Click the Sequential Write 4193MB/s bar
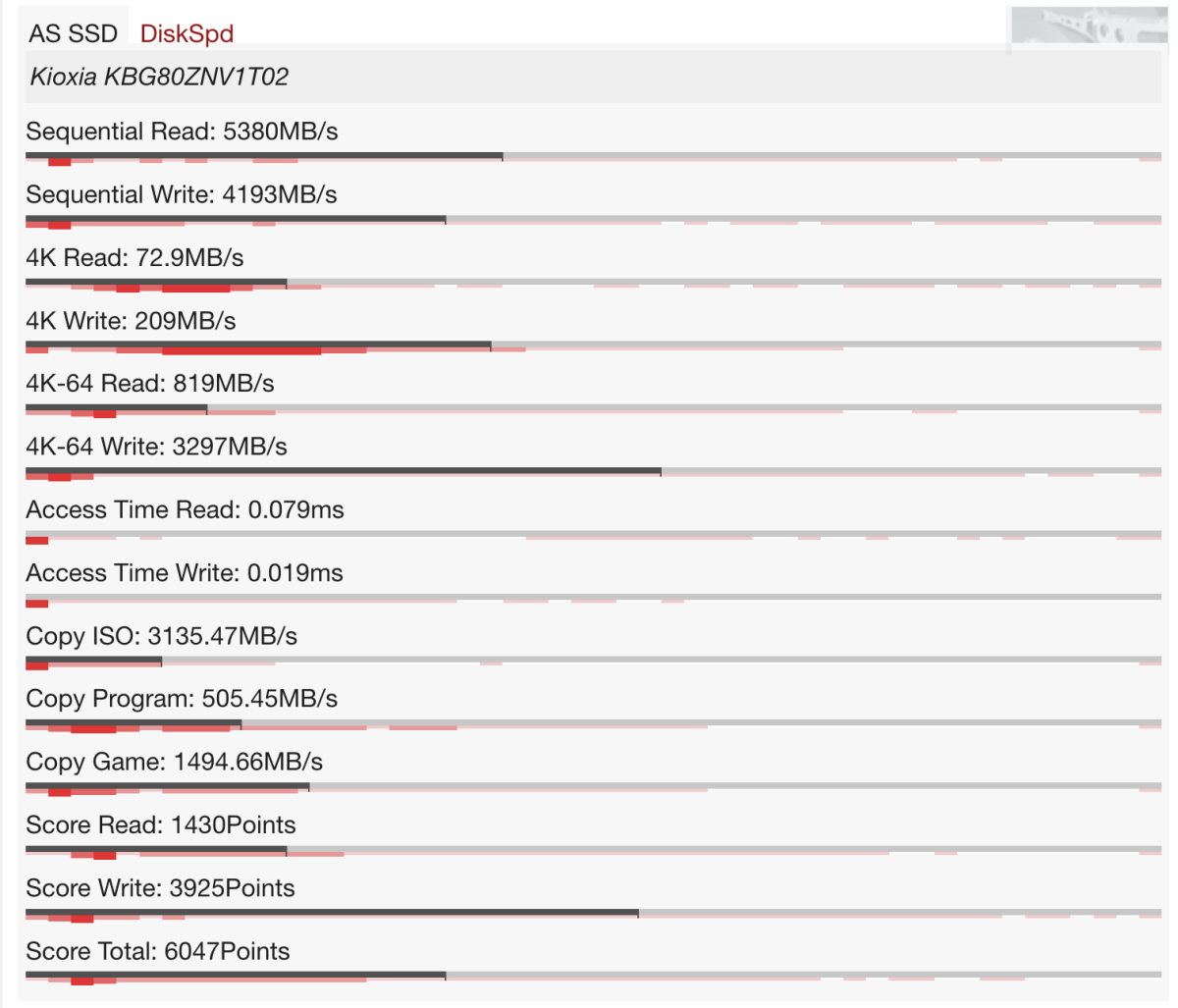The height and width of the screenshot is (1008, 1178). click(x=236, y=218)
